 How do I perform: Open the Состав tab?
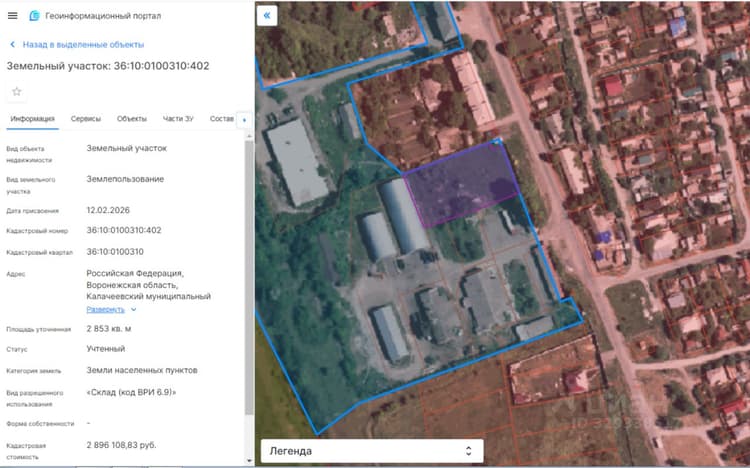point(221,119)
